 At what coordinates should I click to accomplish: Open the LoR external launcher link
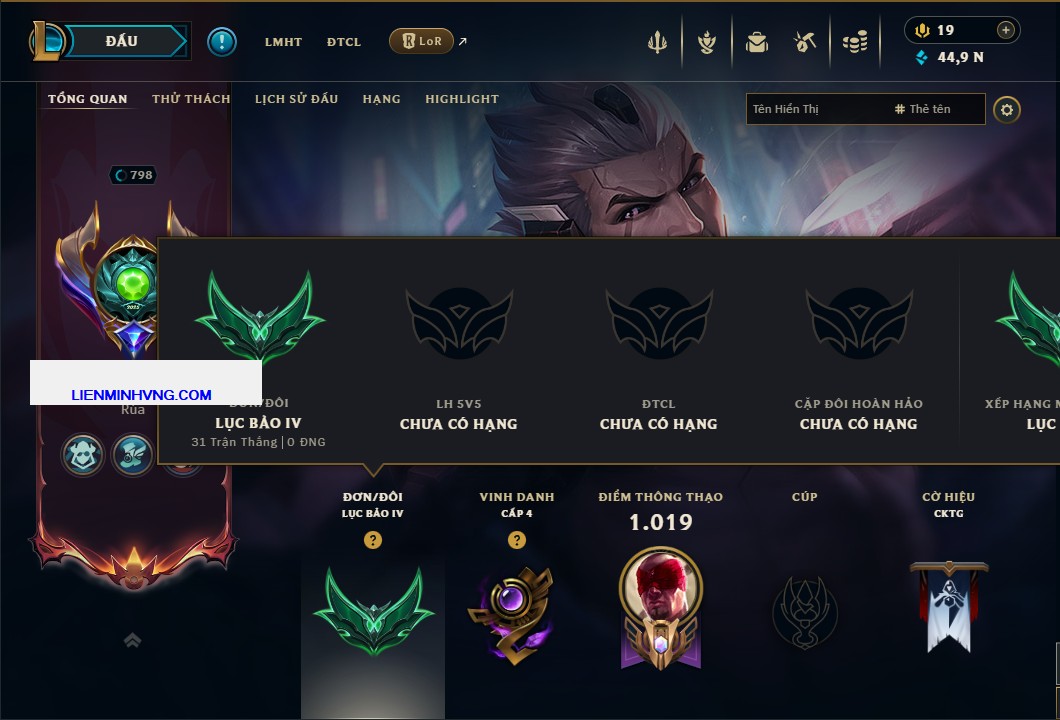coord(428,41)
